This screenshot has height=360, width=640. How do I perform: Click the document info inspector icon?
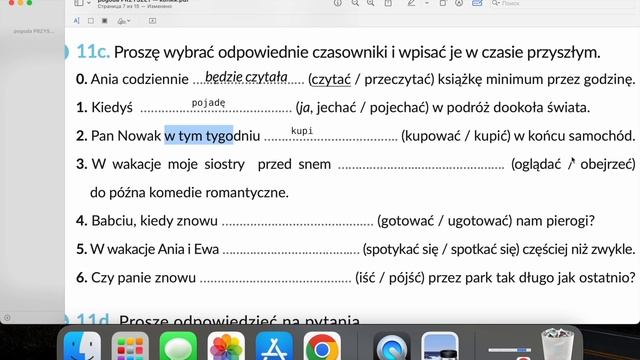338,3
